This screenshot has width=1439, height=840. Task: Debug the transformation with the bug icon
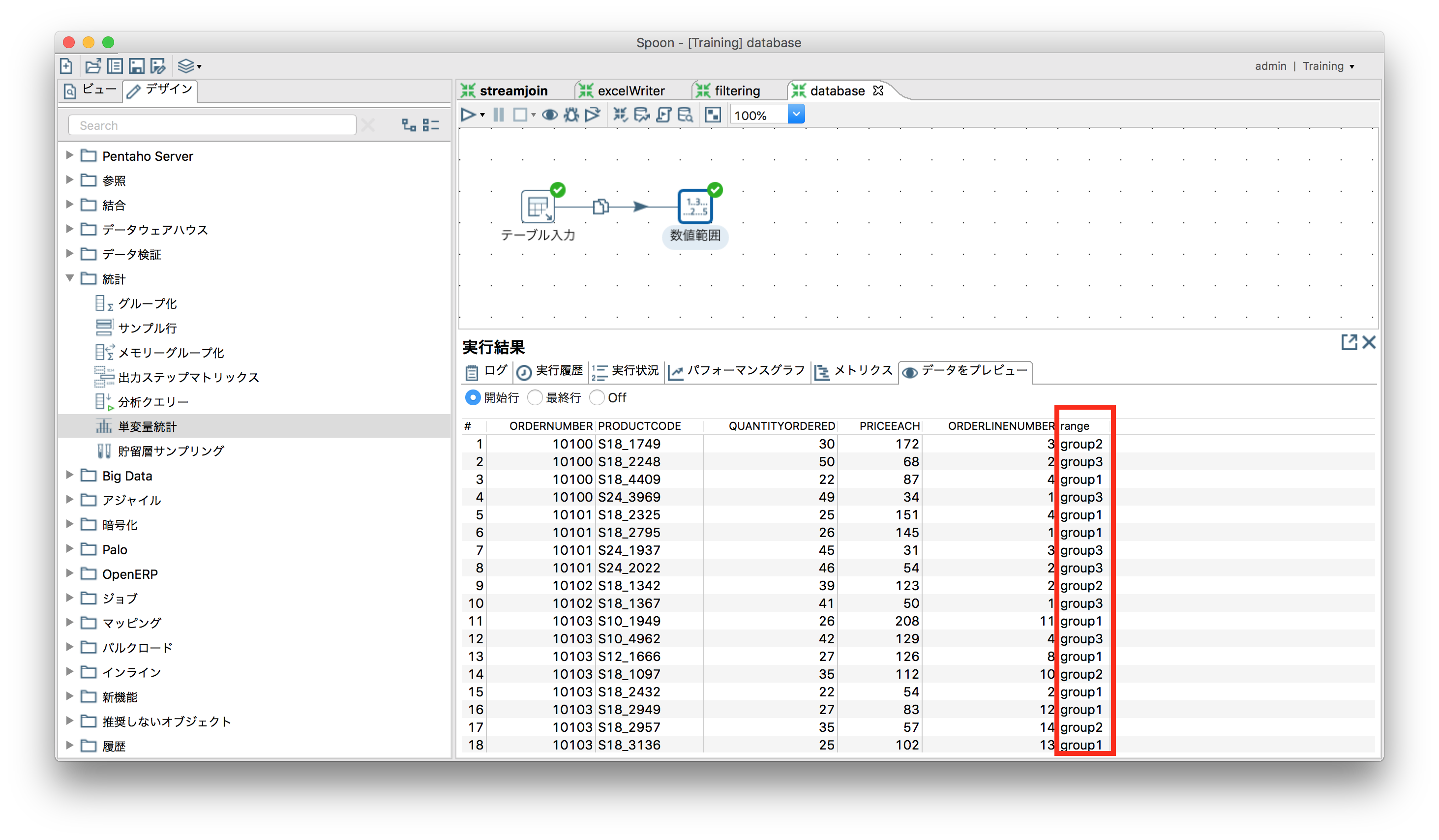[x=571, y=114]
